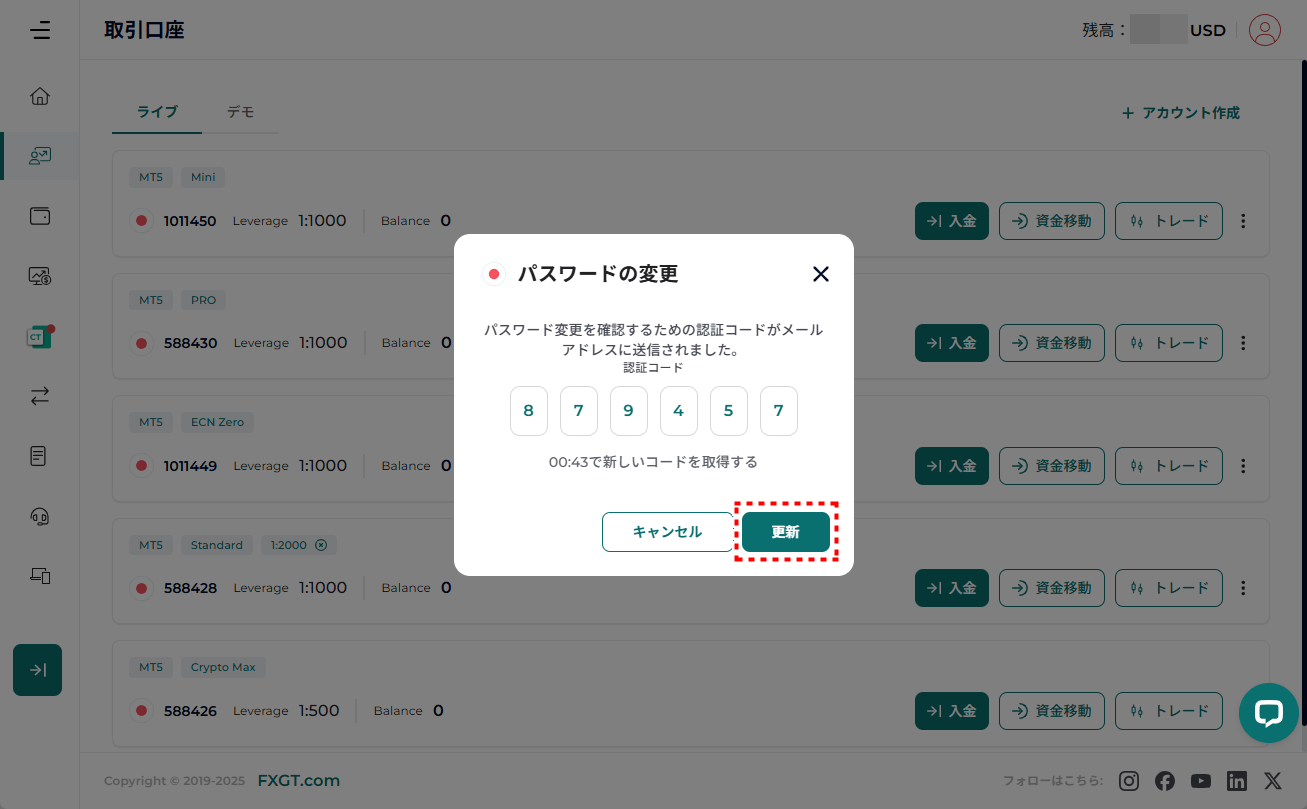Image resolution: width=1307 pixels, height=809 pixels.
Task: Switch to the デモ tab
Action: [x=240, y=112]
